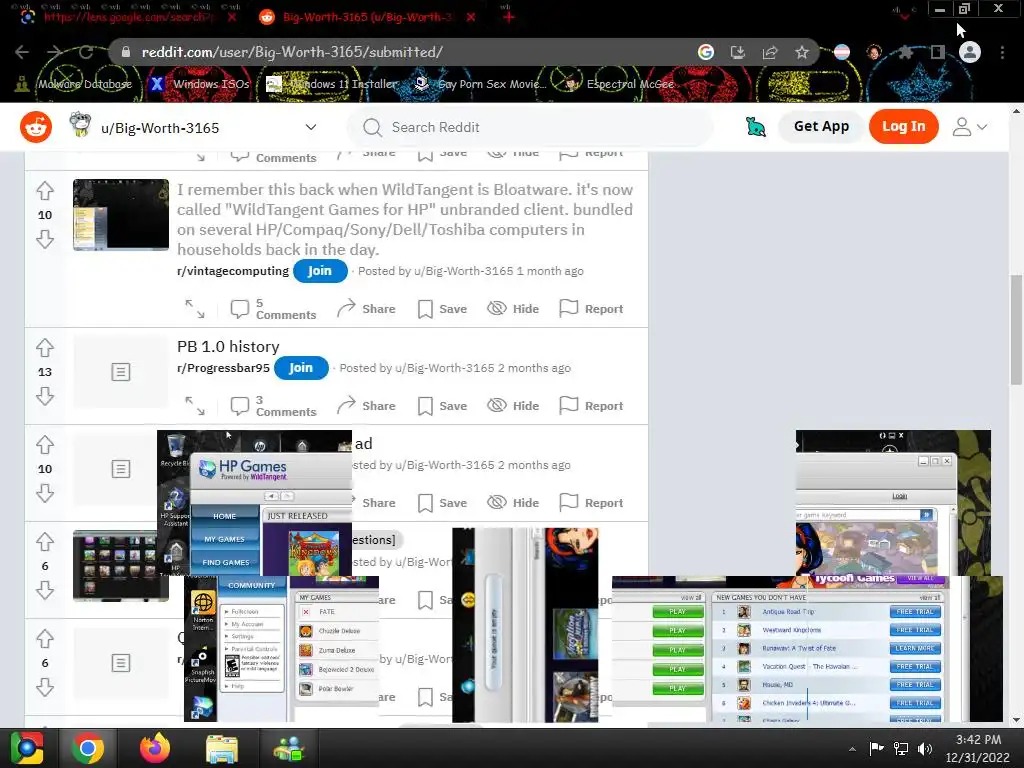The height and width of the screenshot is (768, 1024).
Task: Open File Explorer from the taskbar
Action: (221, 748)
